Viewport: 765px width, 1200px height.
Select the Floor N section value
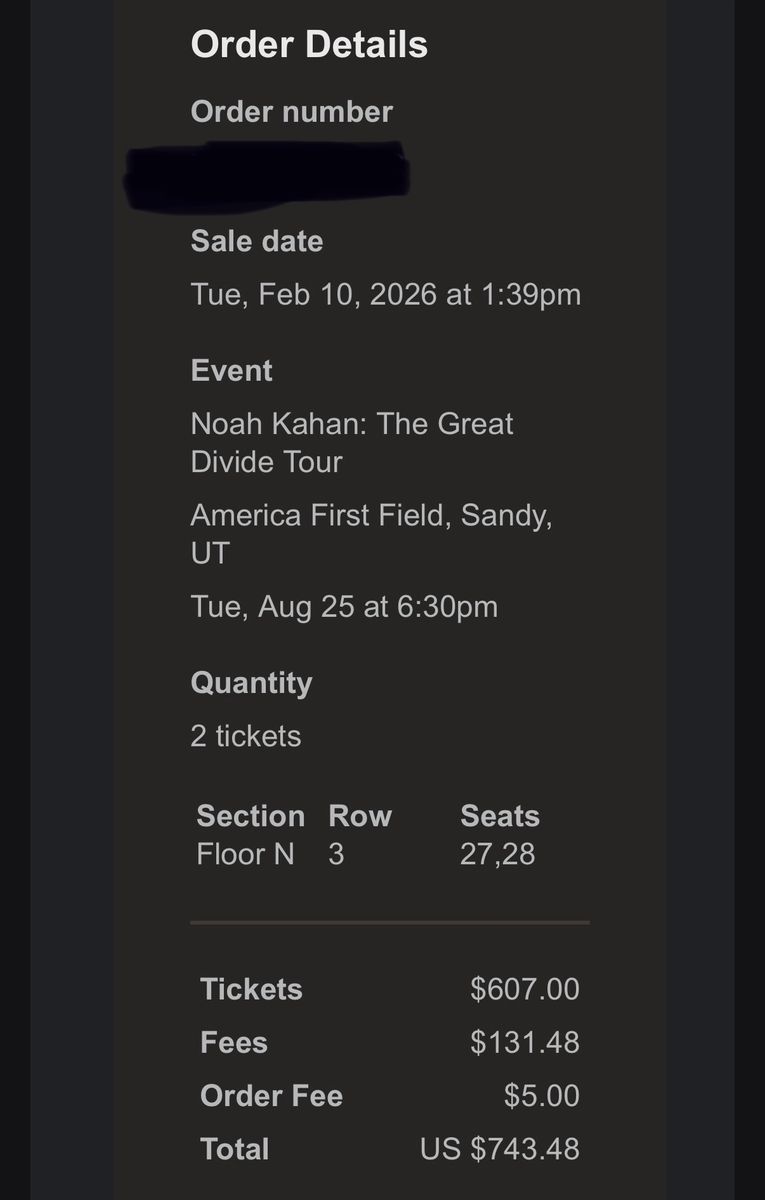[245, 854]
